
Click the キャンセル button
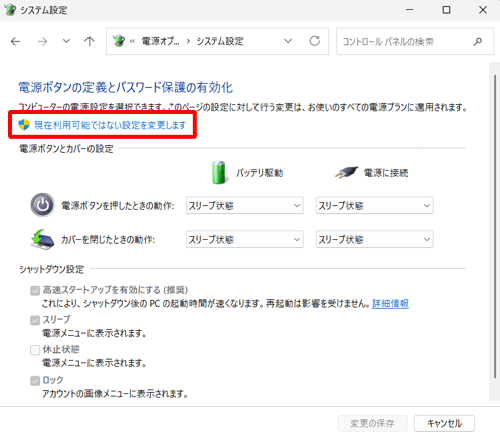[x=444, y=423]
